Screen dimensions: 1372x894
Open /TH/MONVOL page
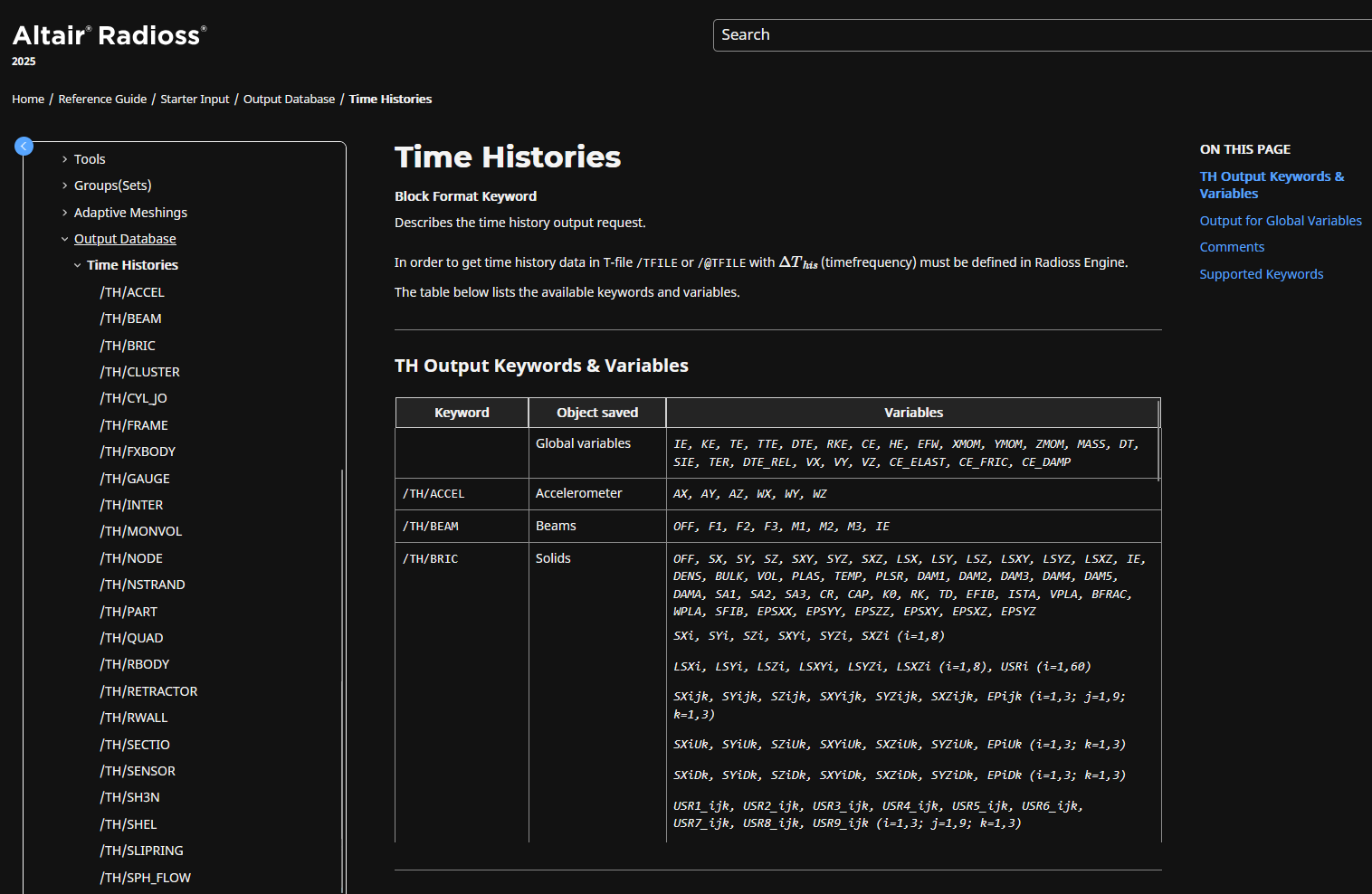coord(140,531)
